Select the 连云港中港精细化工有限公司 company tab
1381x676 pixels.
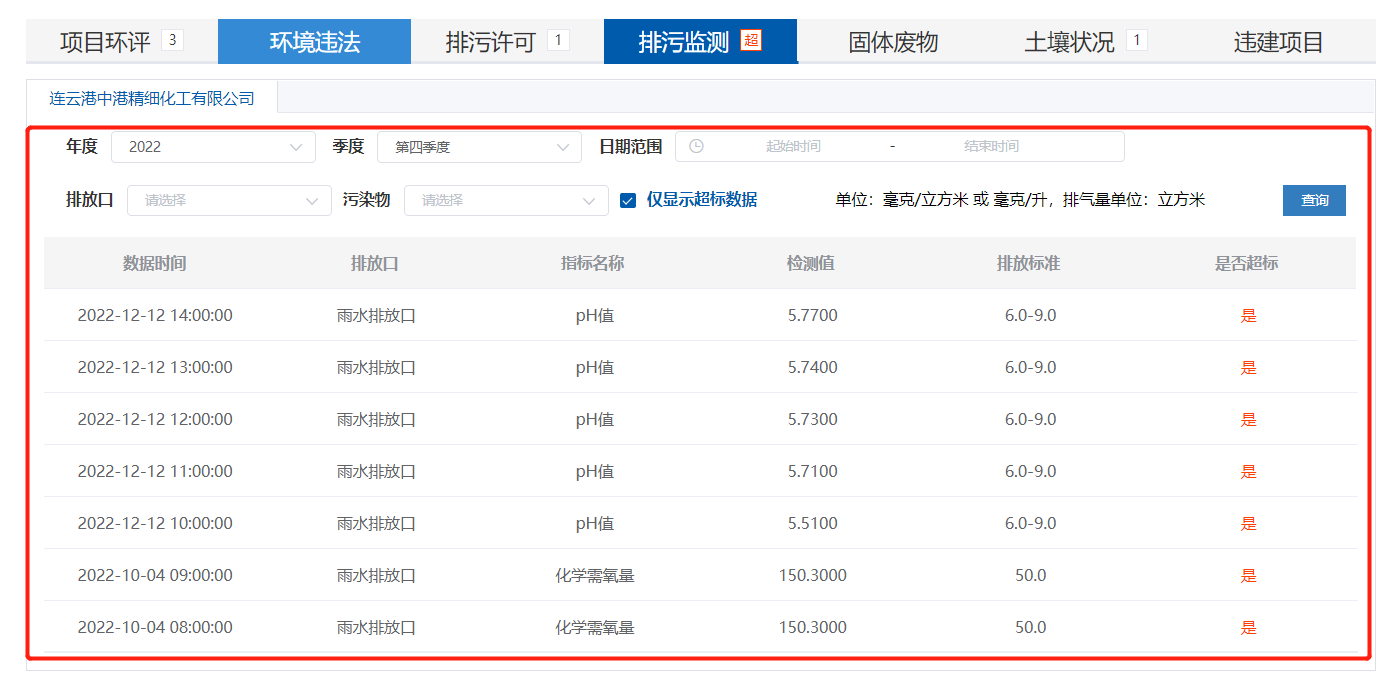pos(152,98)
